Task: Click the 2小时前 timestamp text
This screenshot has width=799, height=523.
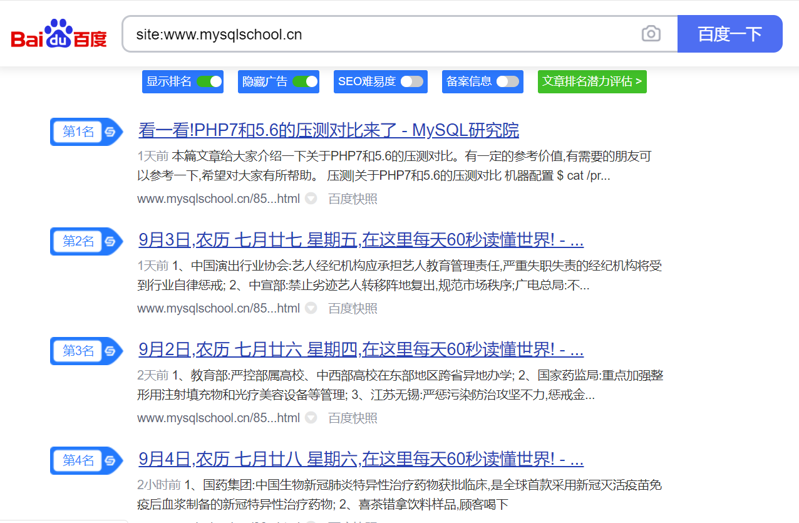Action: tap(158, 485)
